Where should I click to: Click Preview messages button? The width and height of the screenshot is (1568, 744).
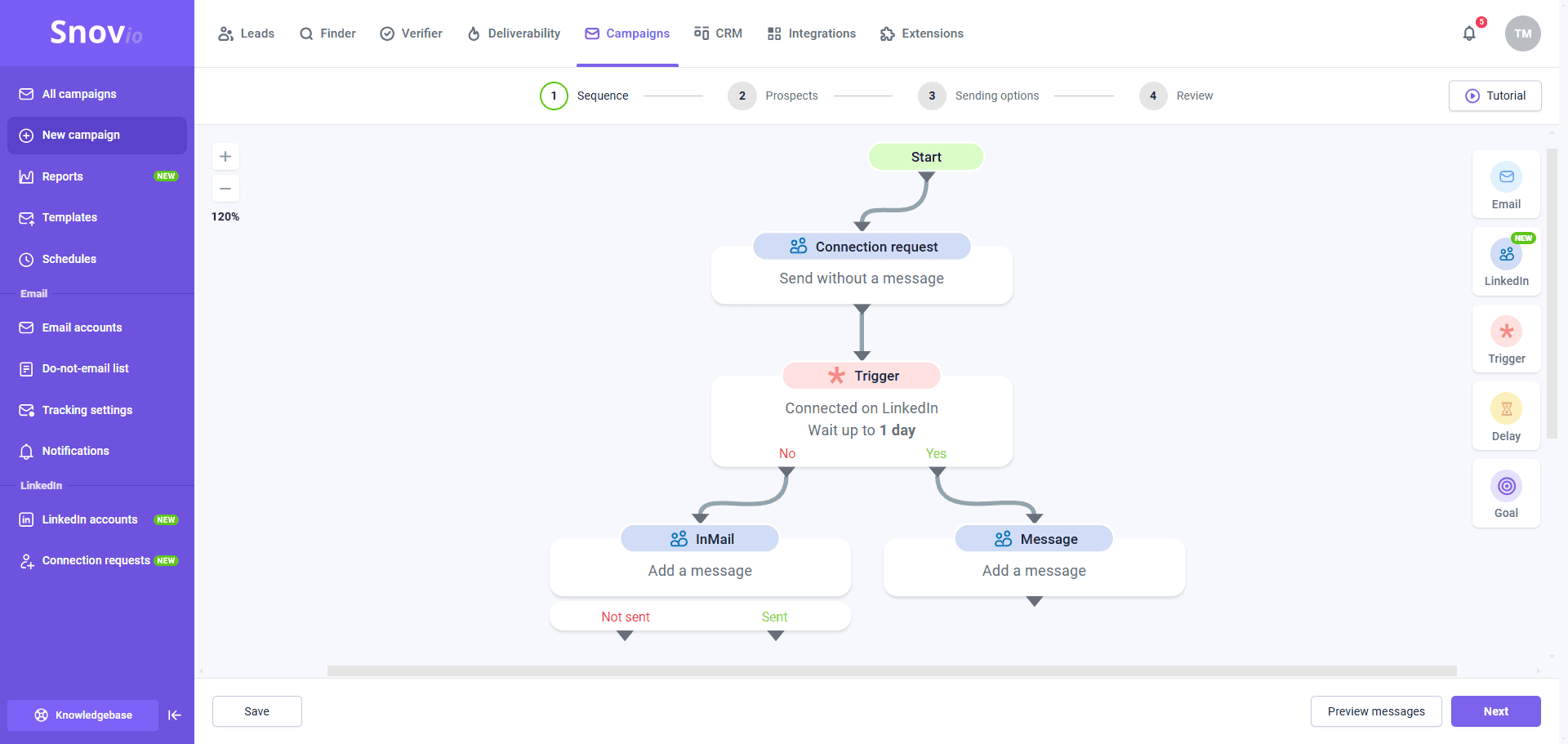(x=1376, y=711)
